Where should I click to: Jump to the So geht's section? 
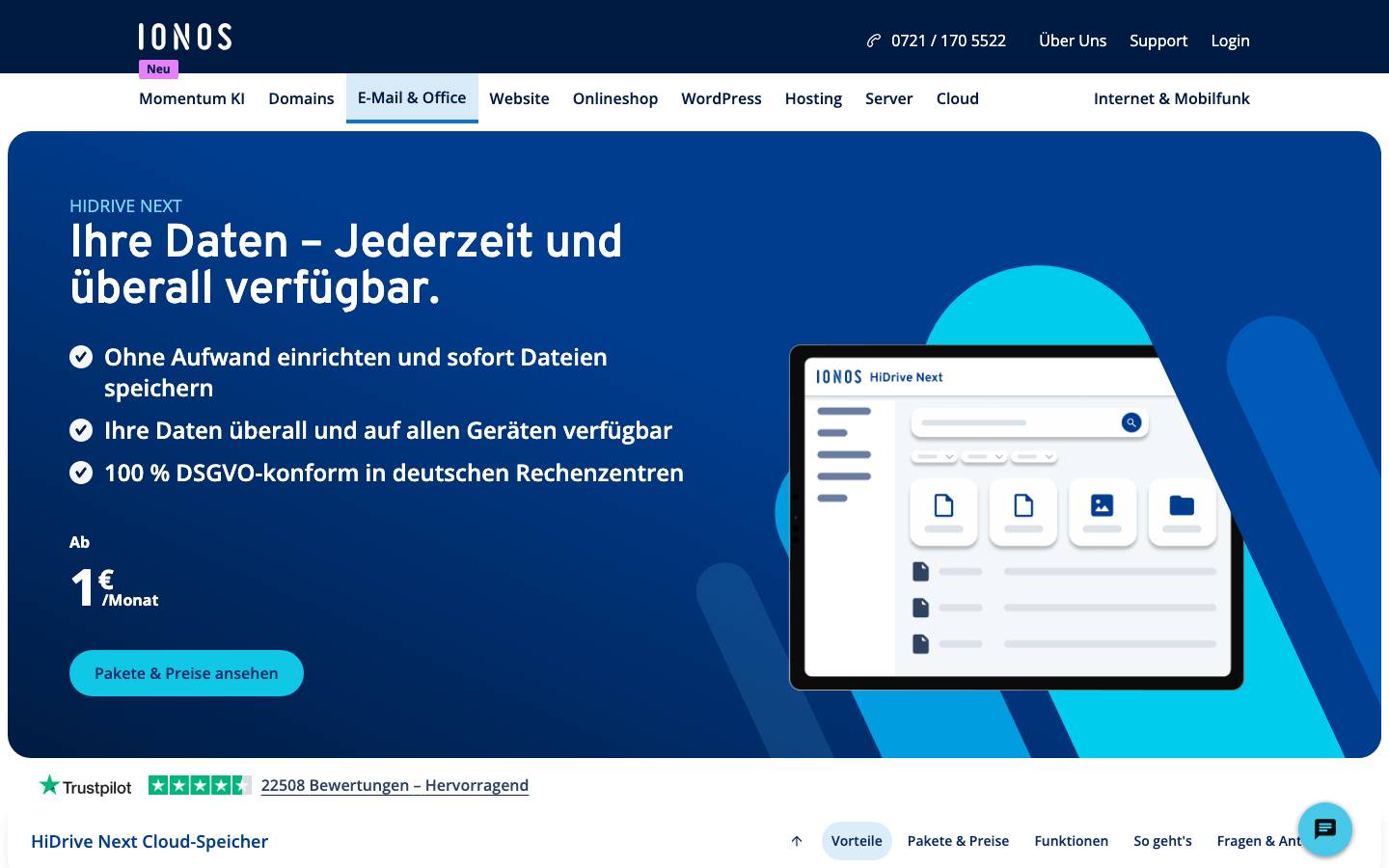1162,841
